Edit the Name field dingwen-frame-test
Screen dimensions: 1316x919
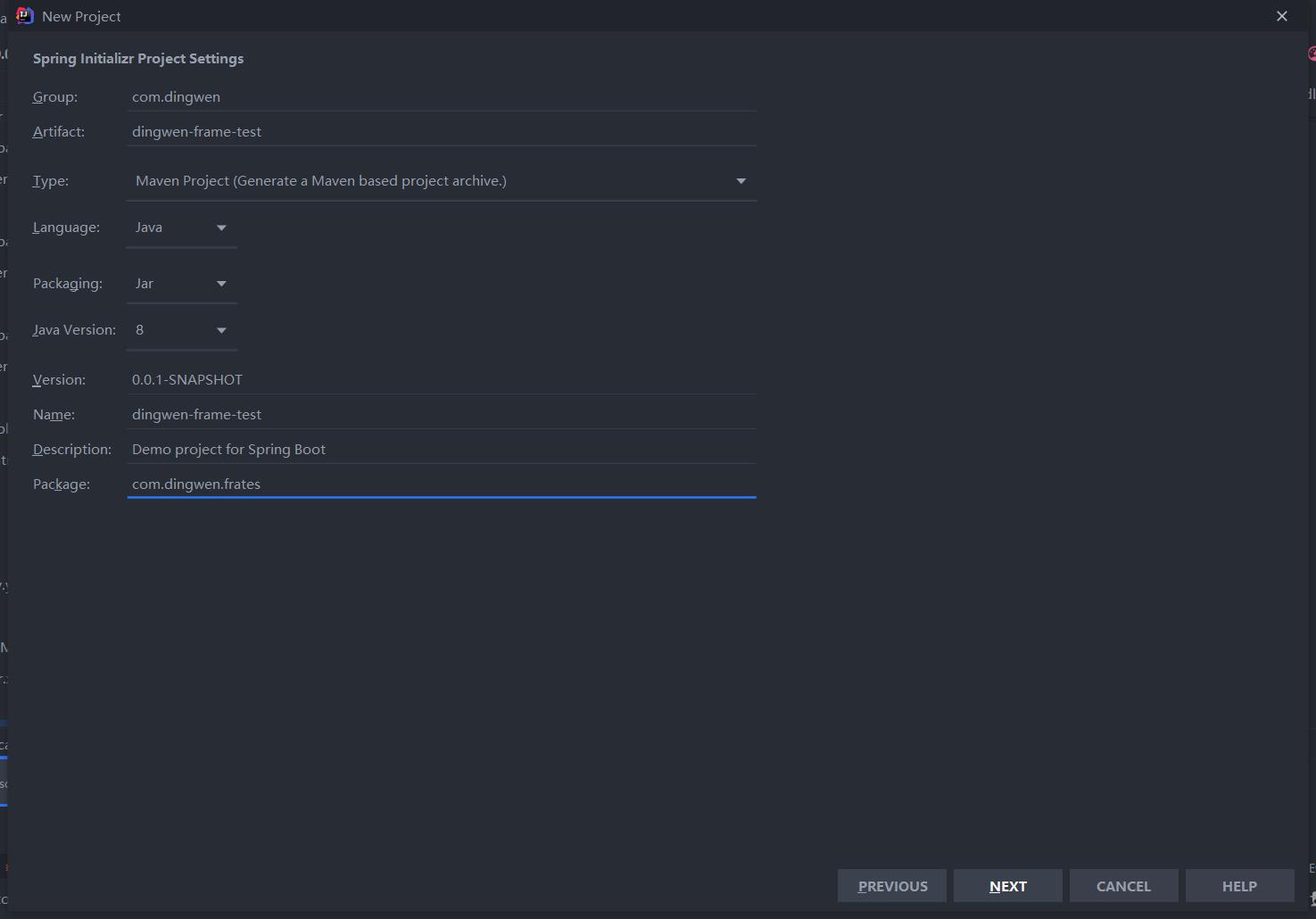[442, 414]
